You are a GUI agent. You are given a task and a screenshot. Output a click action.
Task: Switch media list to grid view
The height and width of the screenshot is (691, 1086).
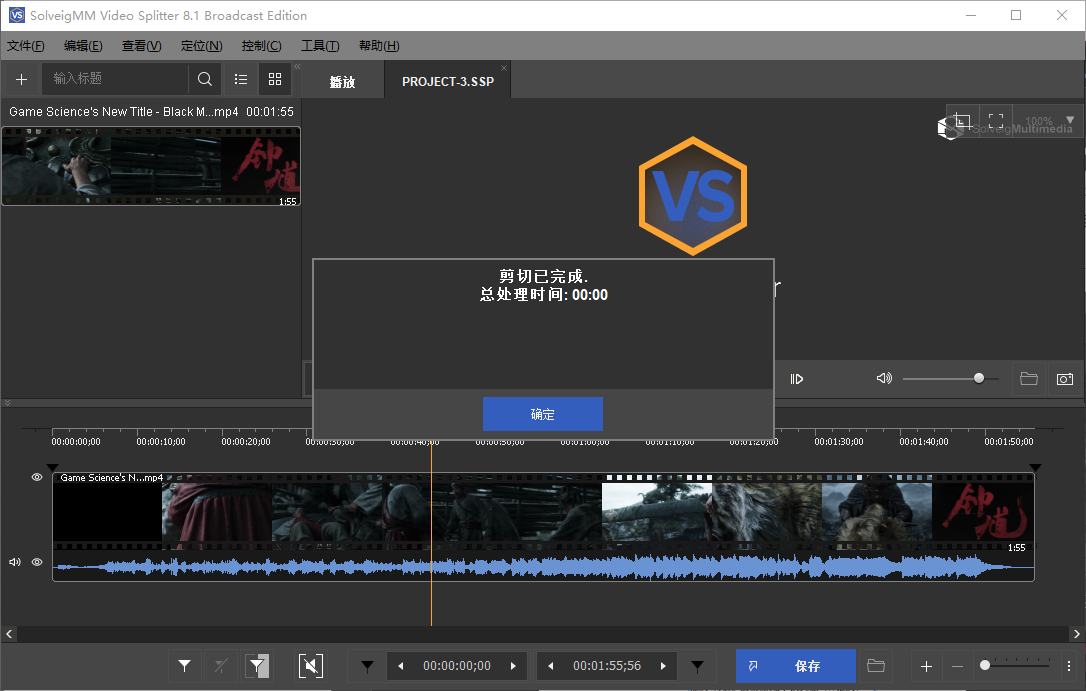tap(275, 79)
